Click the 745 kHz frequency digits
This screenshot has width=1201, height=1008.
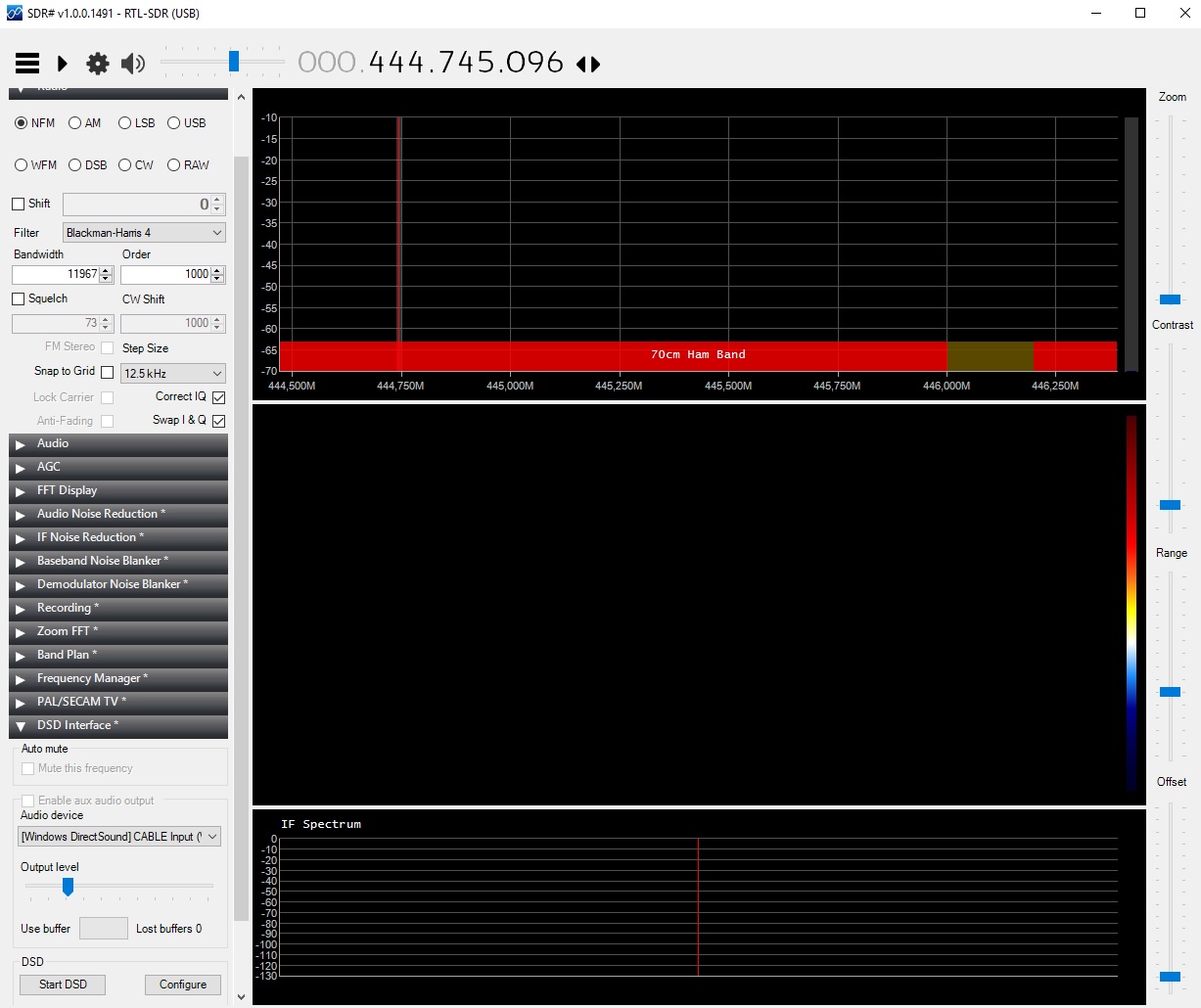[466, 63]
